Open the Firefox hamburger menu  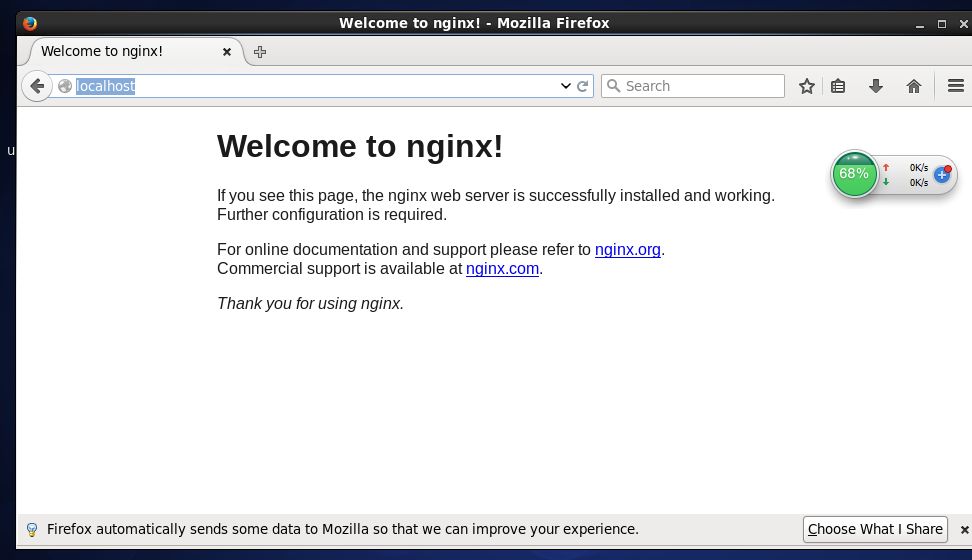955,86
